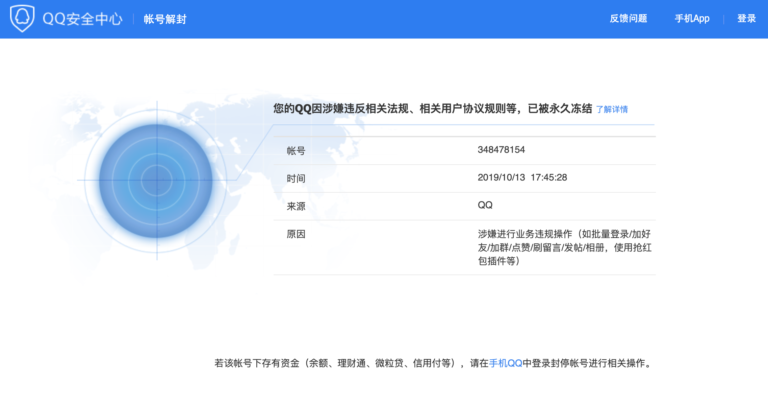Click the freeze time 2019/10/13 17:45:28

(x=522, y=178)
